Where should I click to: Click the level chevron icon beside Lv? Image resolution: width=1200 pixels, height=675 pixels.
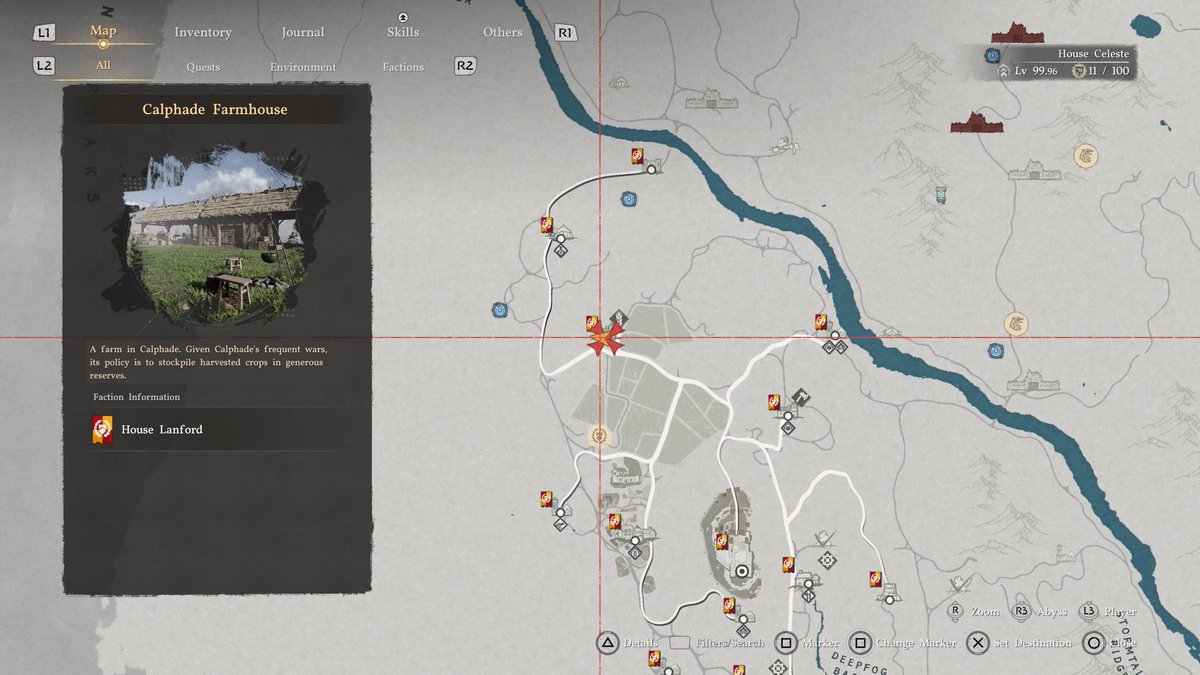coord(1004,72)
